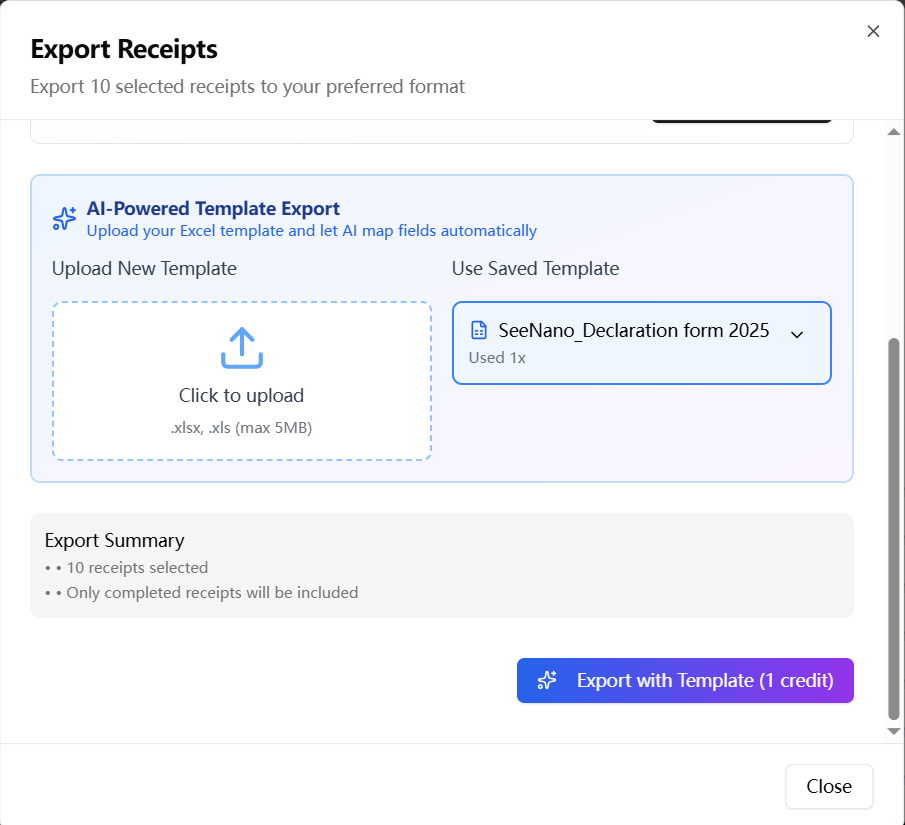Viewport: 905px width, 825px height.
Task: Click the spreadsheet icon next to SeeNano_Declaration form 2025
Action: [477, 330]
